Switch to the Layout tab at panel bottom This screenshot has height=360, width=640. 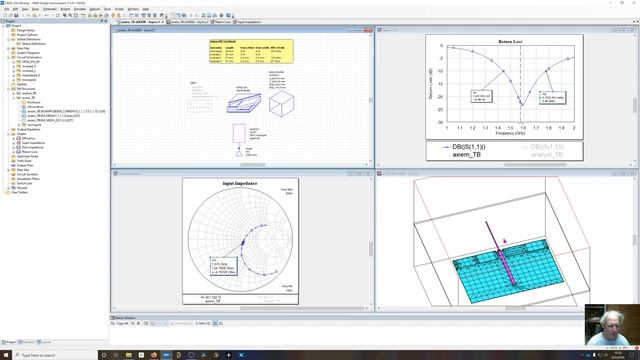[44, 342]
